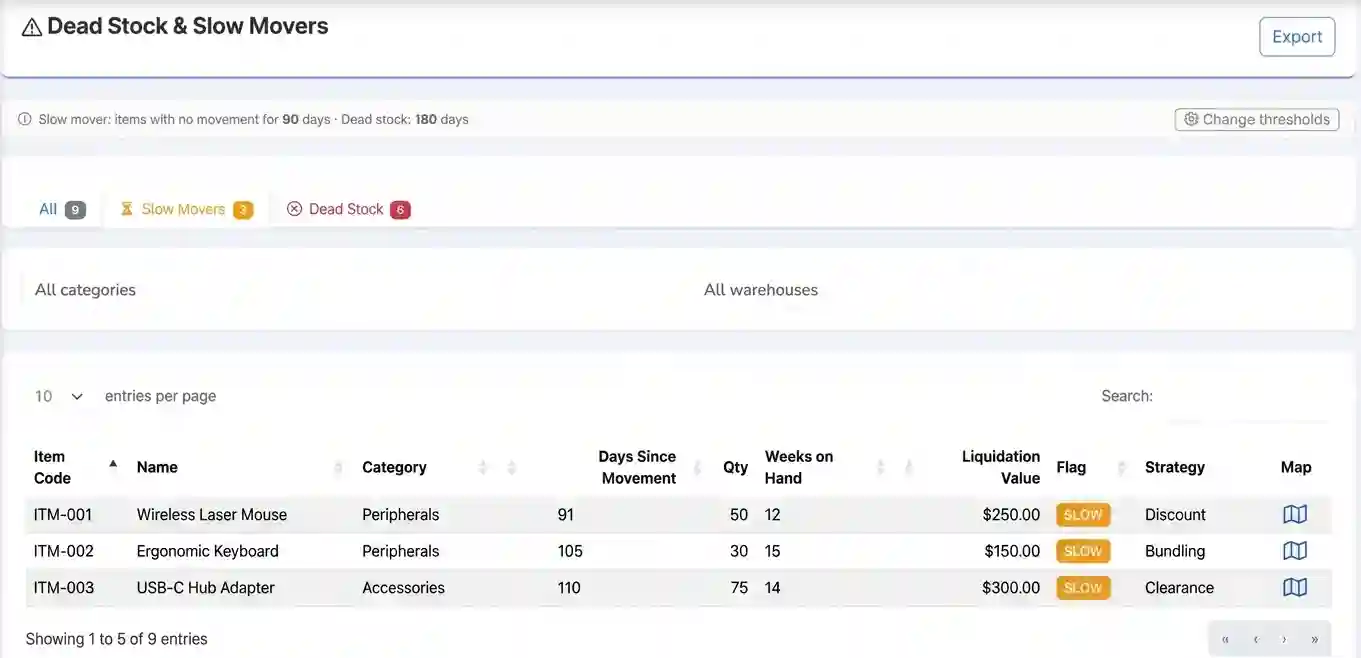This screenshot has width=1361, height=658.
Task: Go to first page of results
Action: (x=1225, y=639)
